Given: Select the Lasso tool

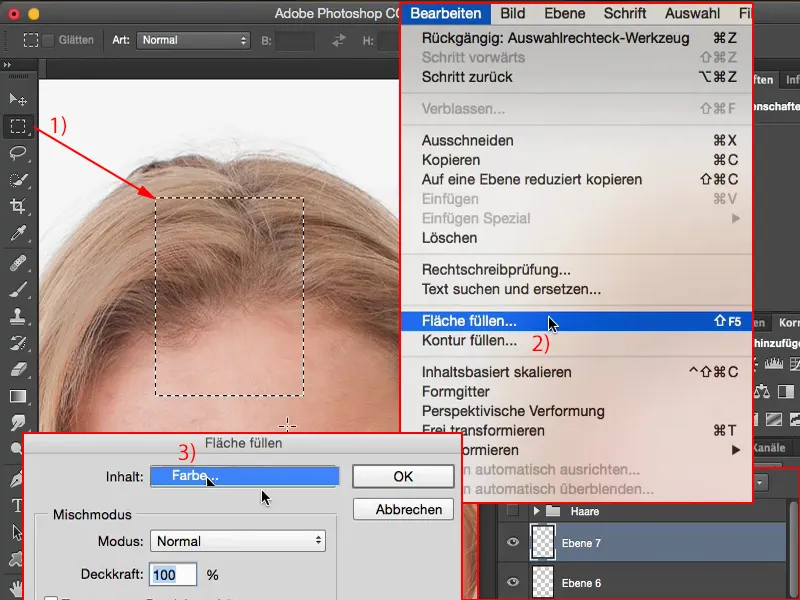Looking at the screenshot, I should 18,153.
